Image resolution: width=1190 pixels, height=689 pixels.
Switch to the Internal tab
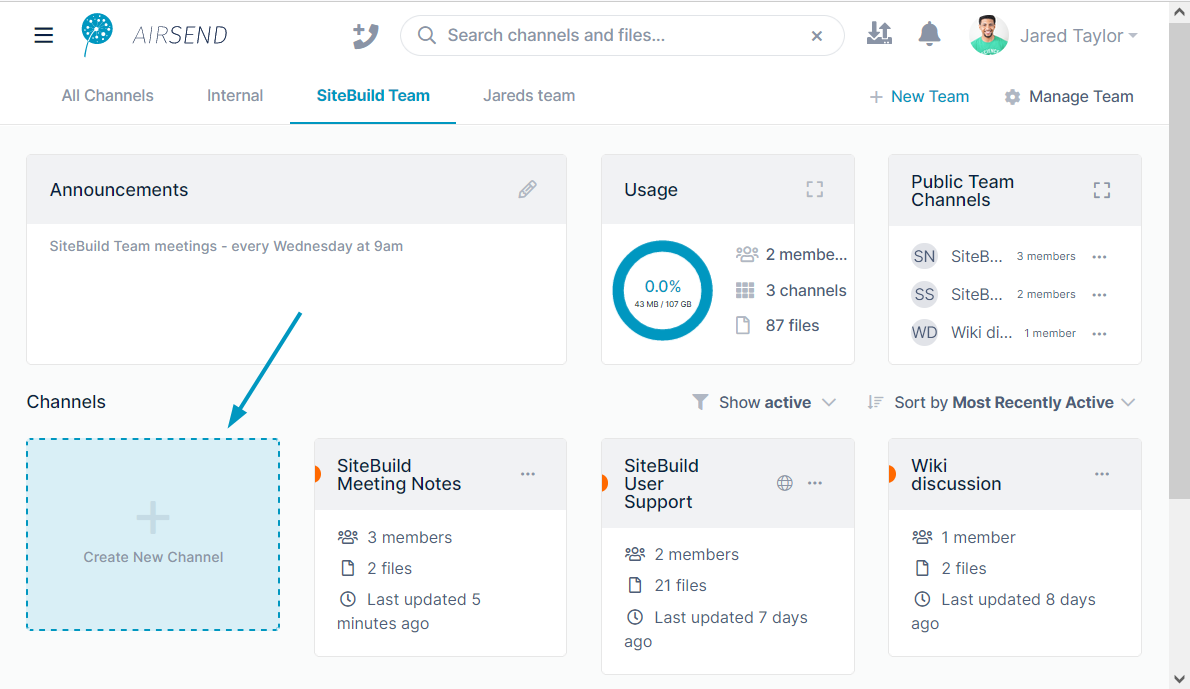pyautogui.click(x=235, y=96)
